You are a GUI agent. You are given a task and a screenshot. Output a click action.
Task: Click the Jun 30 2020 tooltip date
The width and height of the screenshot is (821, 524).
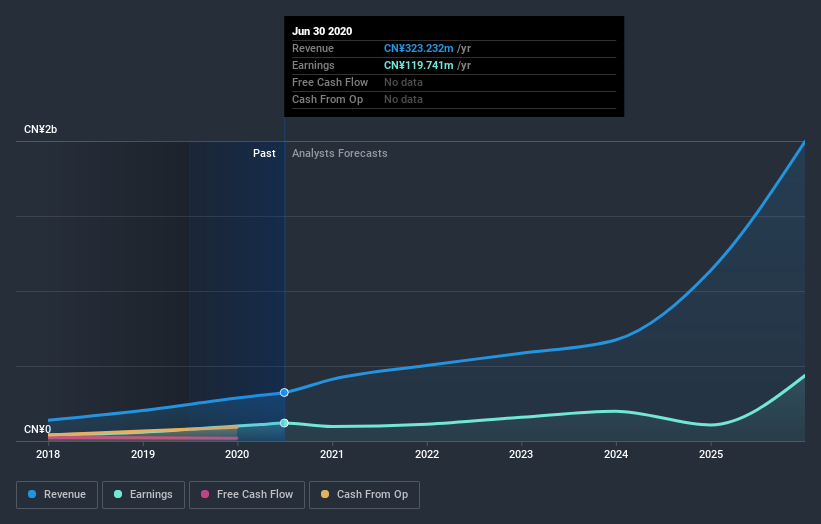pyautogui.click(x=322, y=31)
